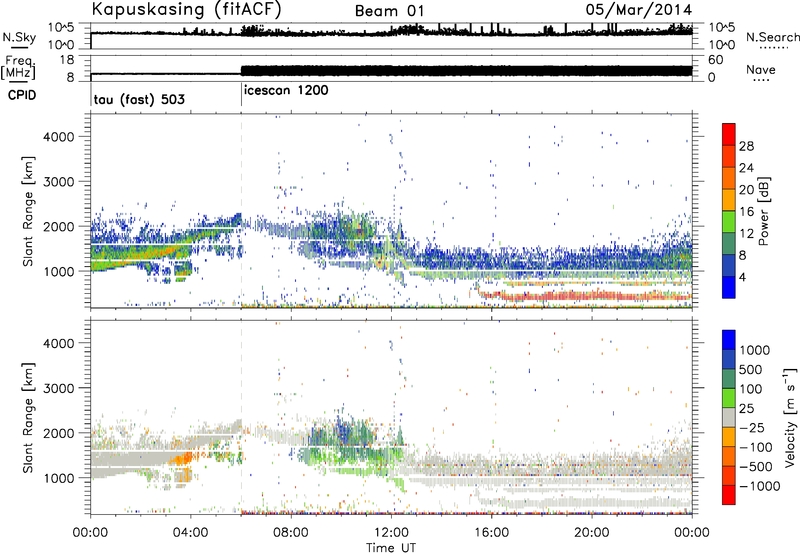Click the Kapuskasing (fitACF) title
Viewport: 800px width, 554px height.
186,9
